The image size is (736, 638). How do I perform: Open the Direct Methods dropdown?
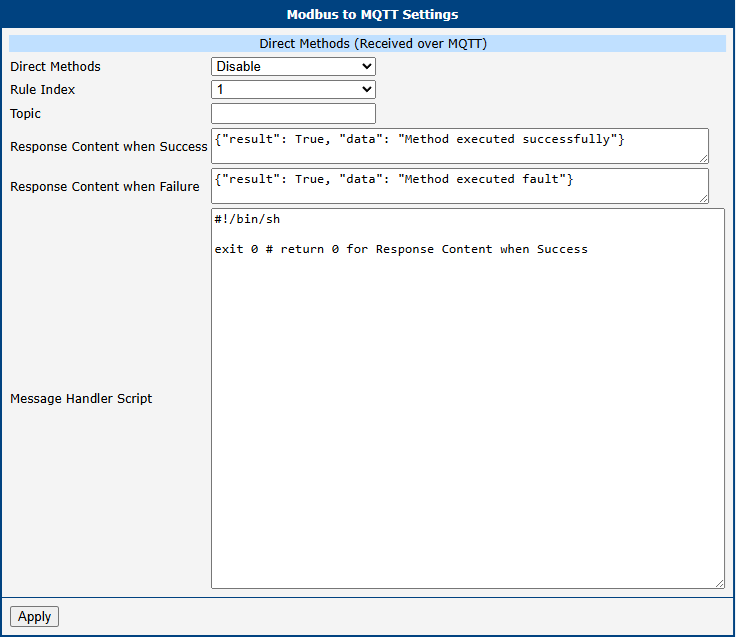[x=293, y=67]
